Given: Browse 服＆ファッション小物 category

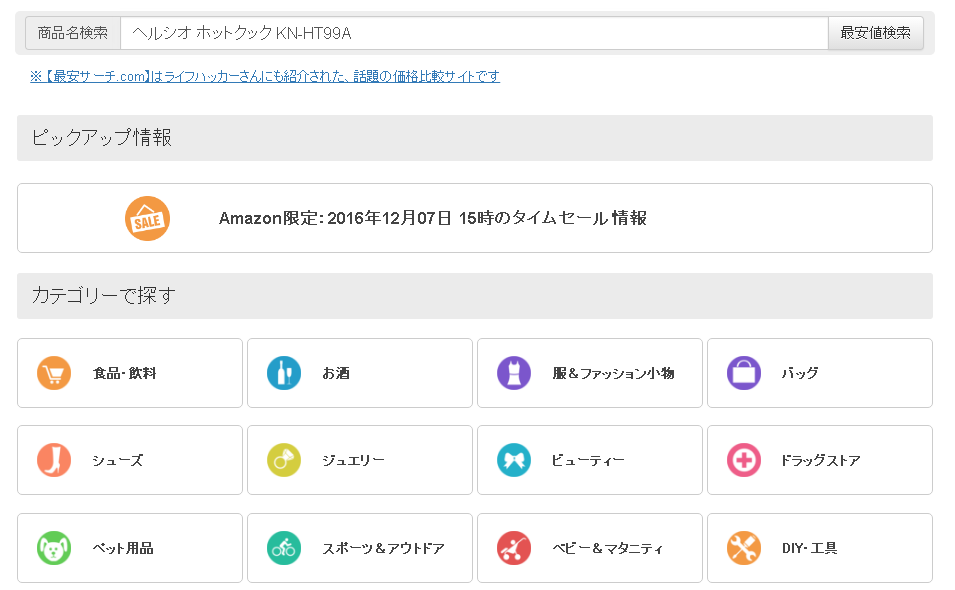Looking at the screenshot, I should [590, 373].
